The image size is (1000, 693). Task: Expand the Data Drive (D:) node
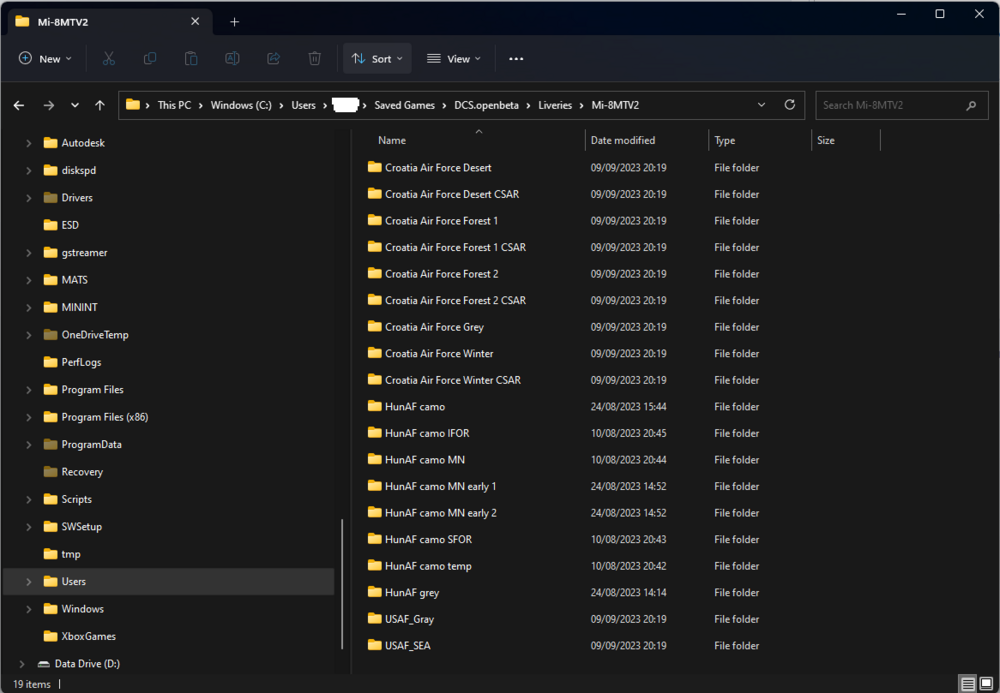(21, 664)
